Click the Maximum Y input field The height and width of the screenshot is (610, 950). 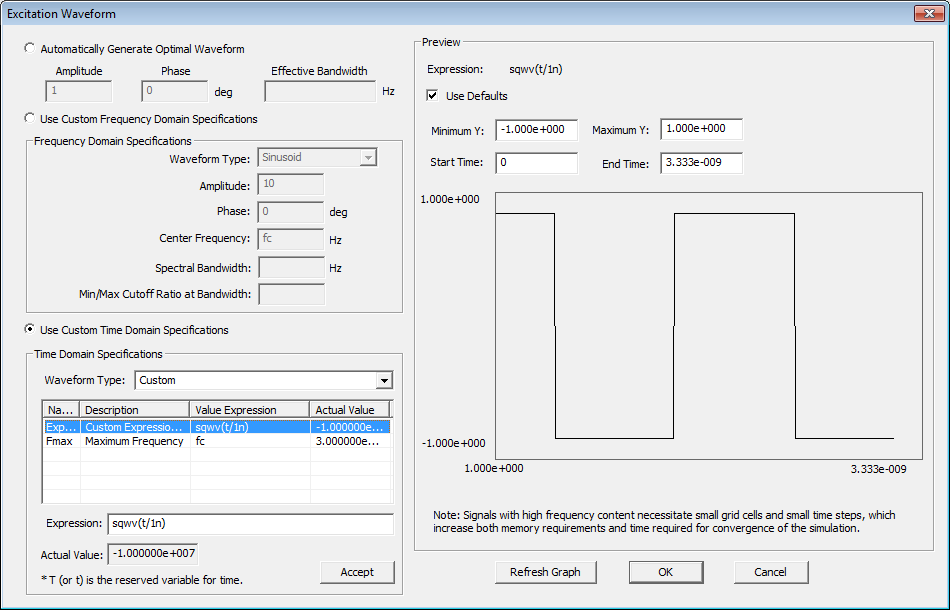(700, 130)
